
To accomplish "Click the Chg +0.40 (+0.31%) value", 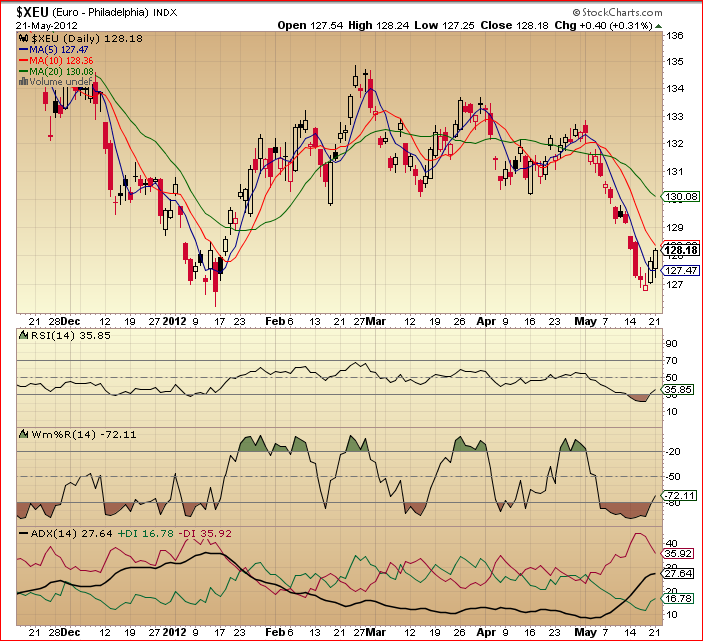I will tap(603, 26).
